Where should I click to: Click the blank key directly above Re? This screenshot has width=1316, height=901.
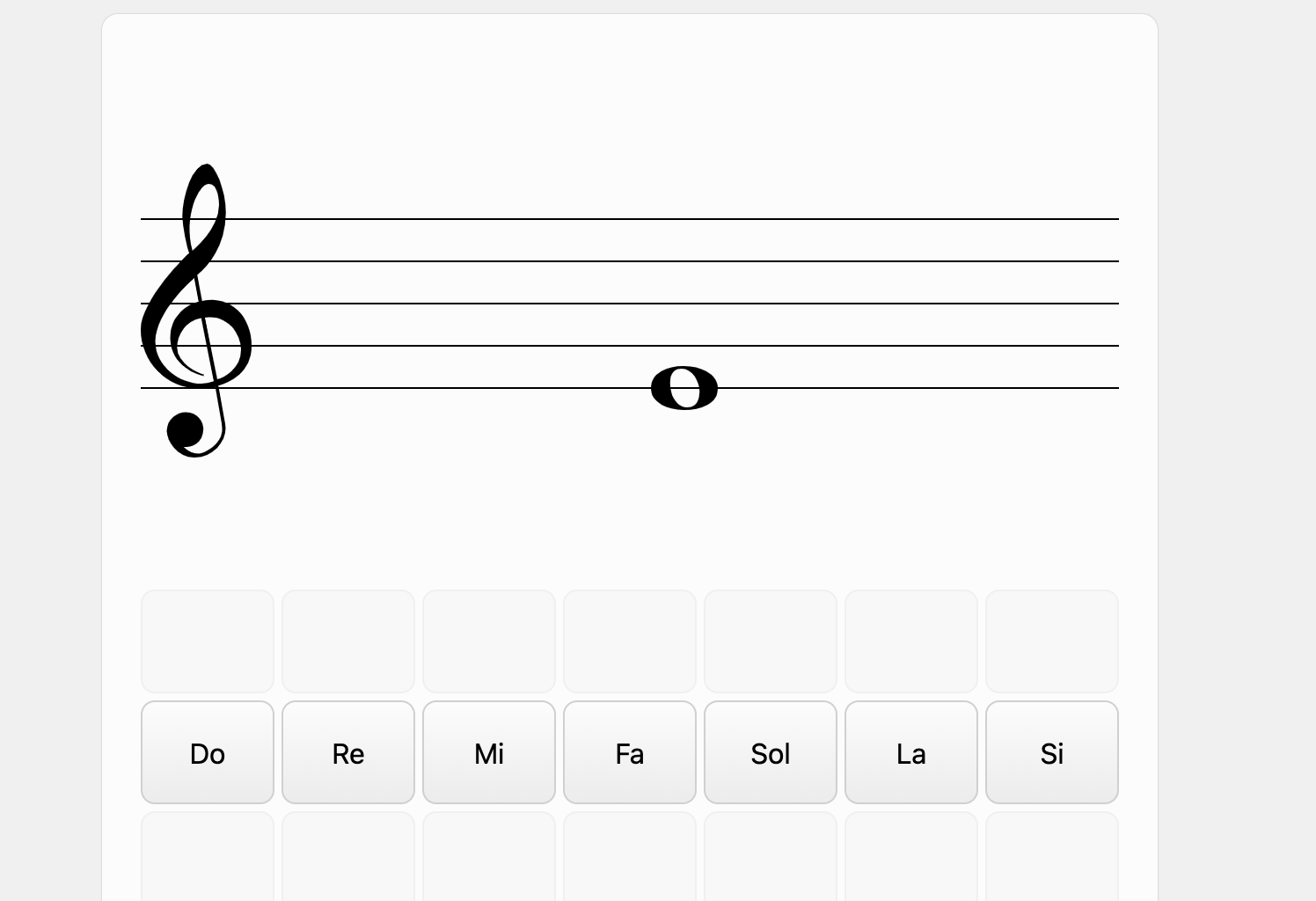click(348, 641)
